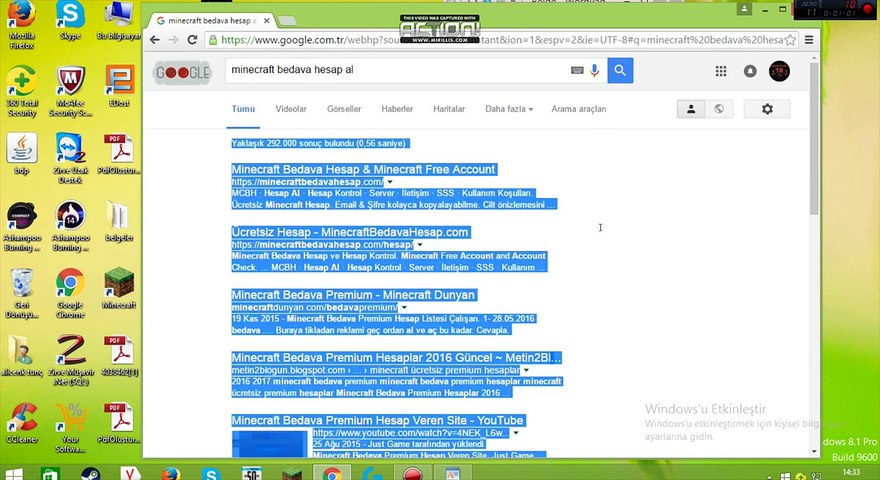The image size is (880, 480).
Task: Open Ücretsiz Hesap - MinecraftBedavaHesap.com result
Action: click(350, 232)
